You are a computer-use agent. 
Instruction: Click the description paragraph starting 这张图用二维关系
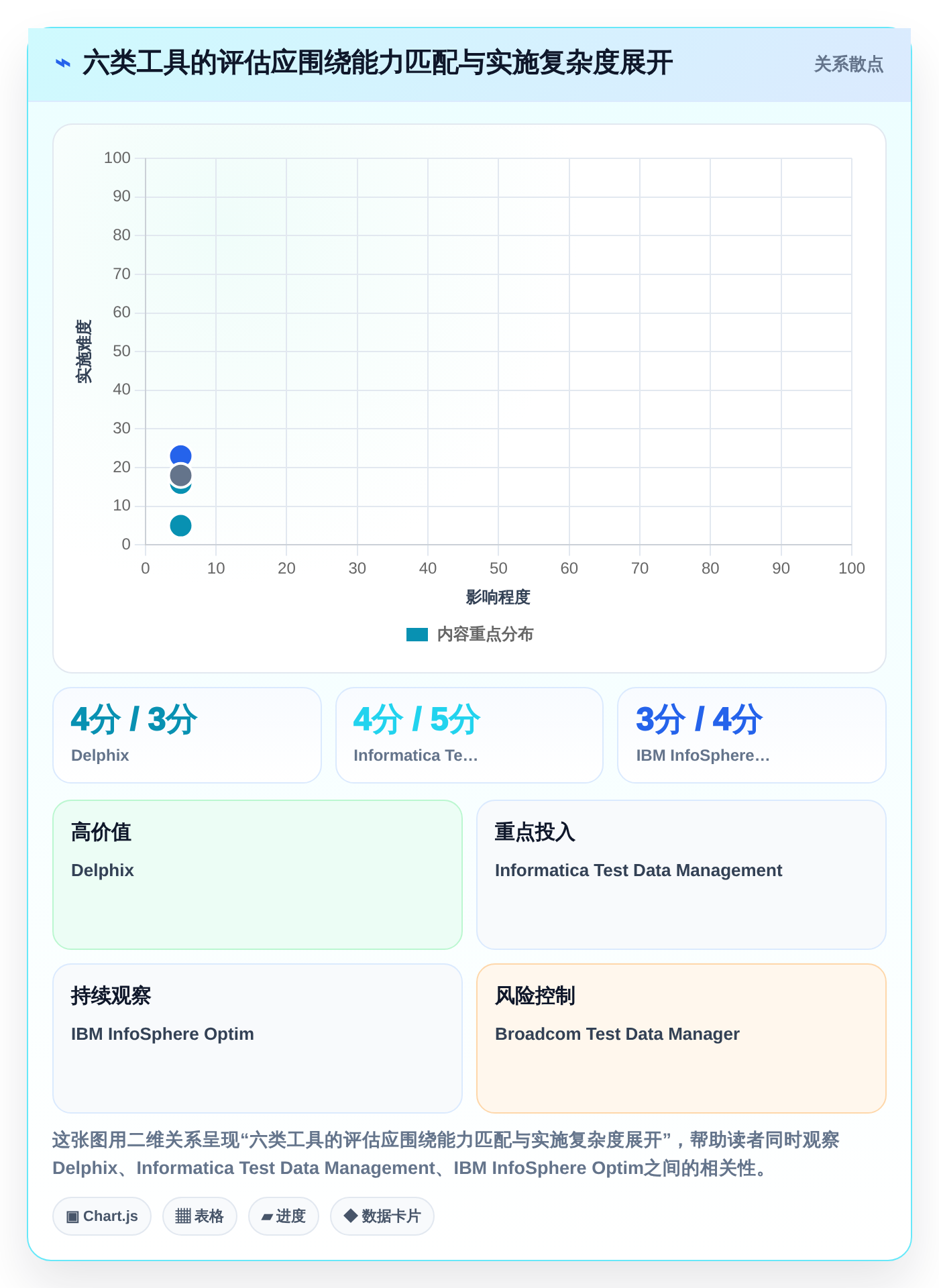pos(446,1154)
